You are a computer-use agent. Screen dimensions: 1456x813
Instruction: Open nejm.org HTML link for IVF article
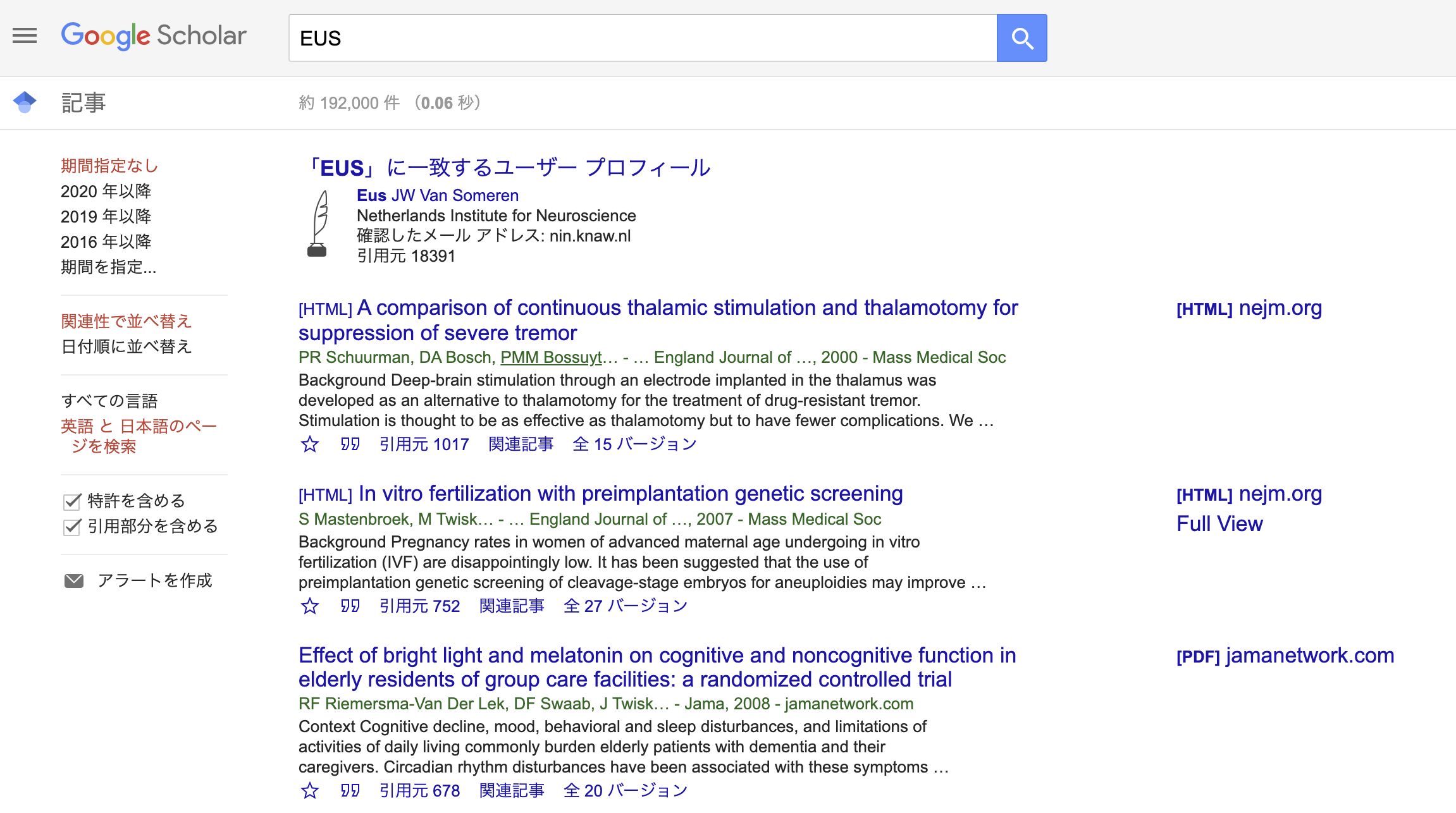1249,494
